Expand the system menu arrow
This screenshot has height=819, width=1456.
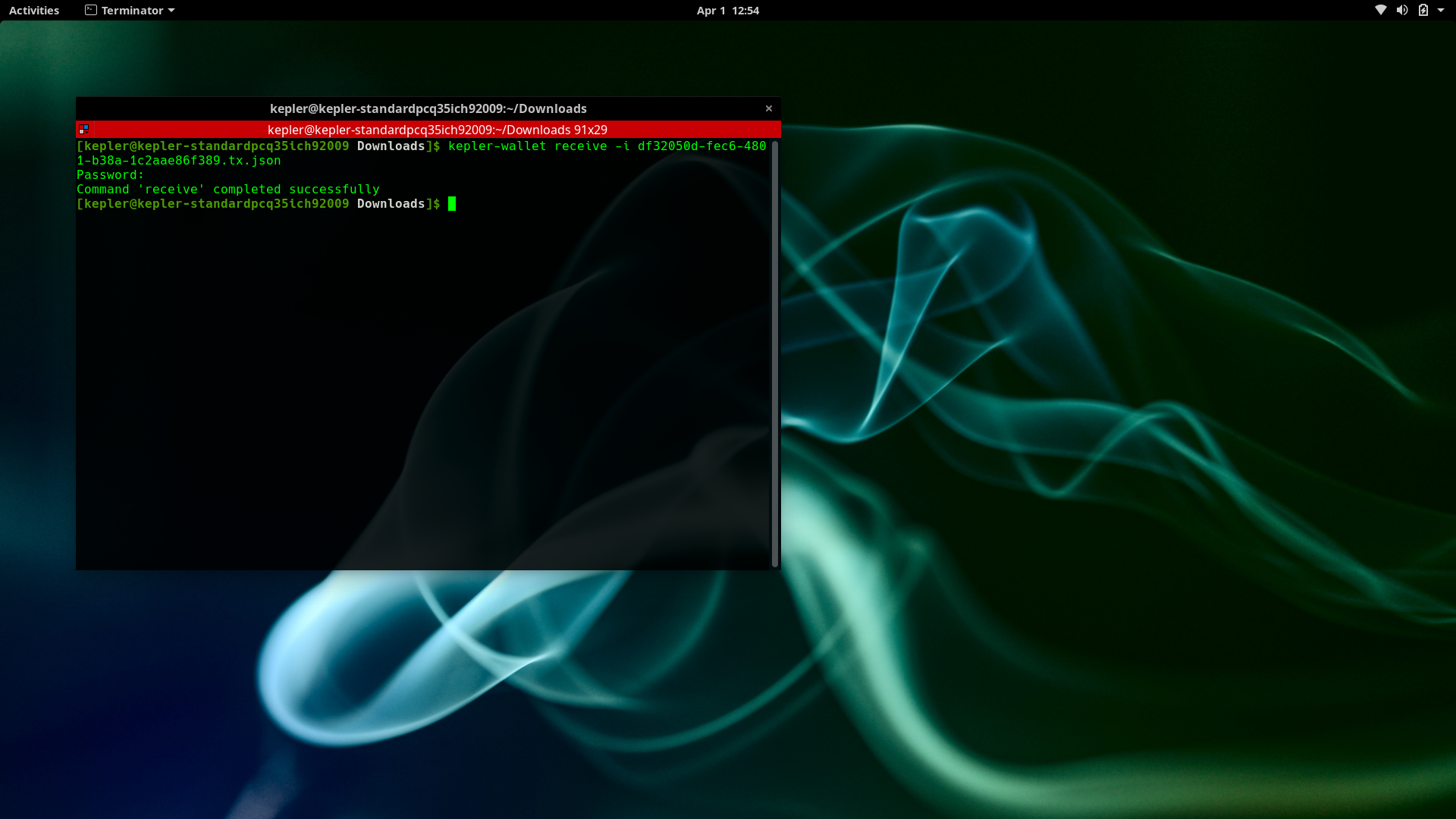click(x=1441, y=11)
